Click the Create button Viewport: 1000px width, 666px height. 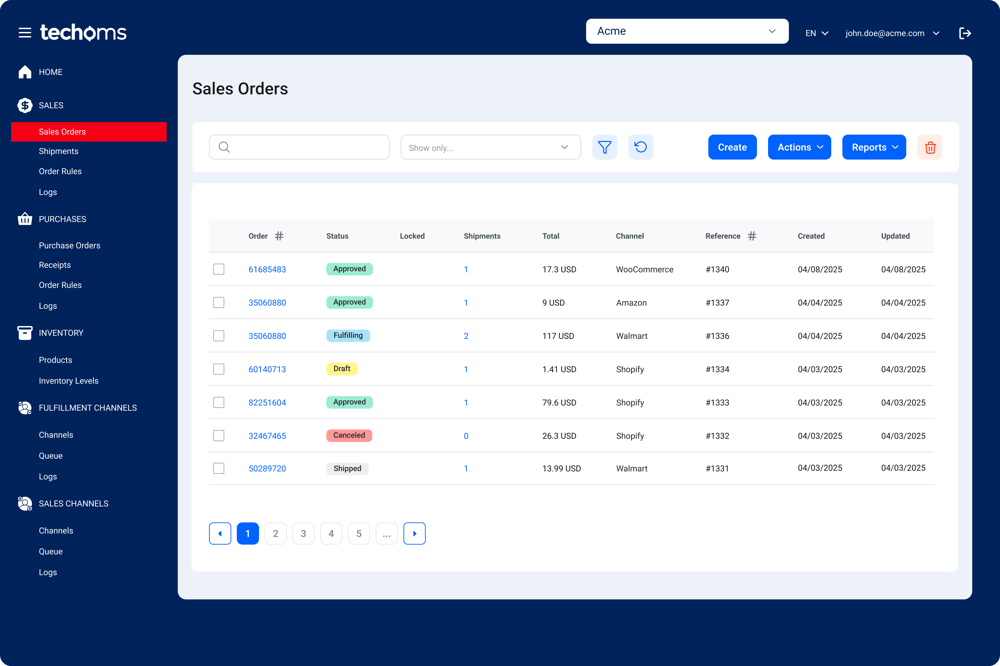(x=732, y=146)
